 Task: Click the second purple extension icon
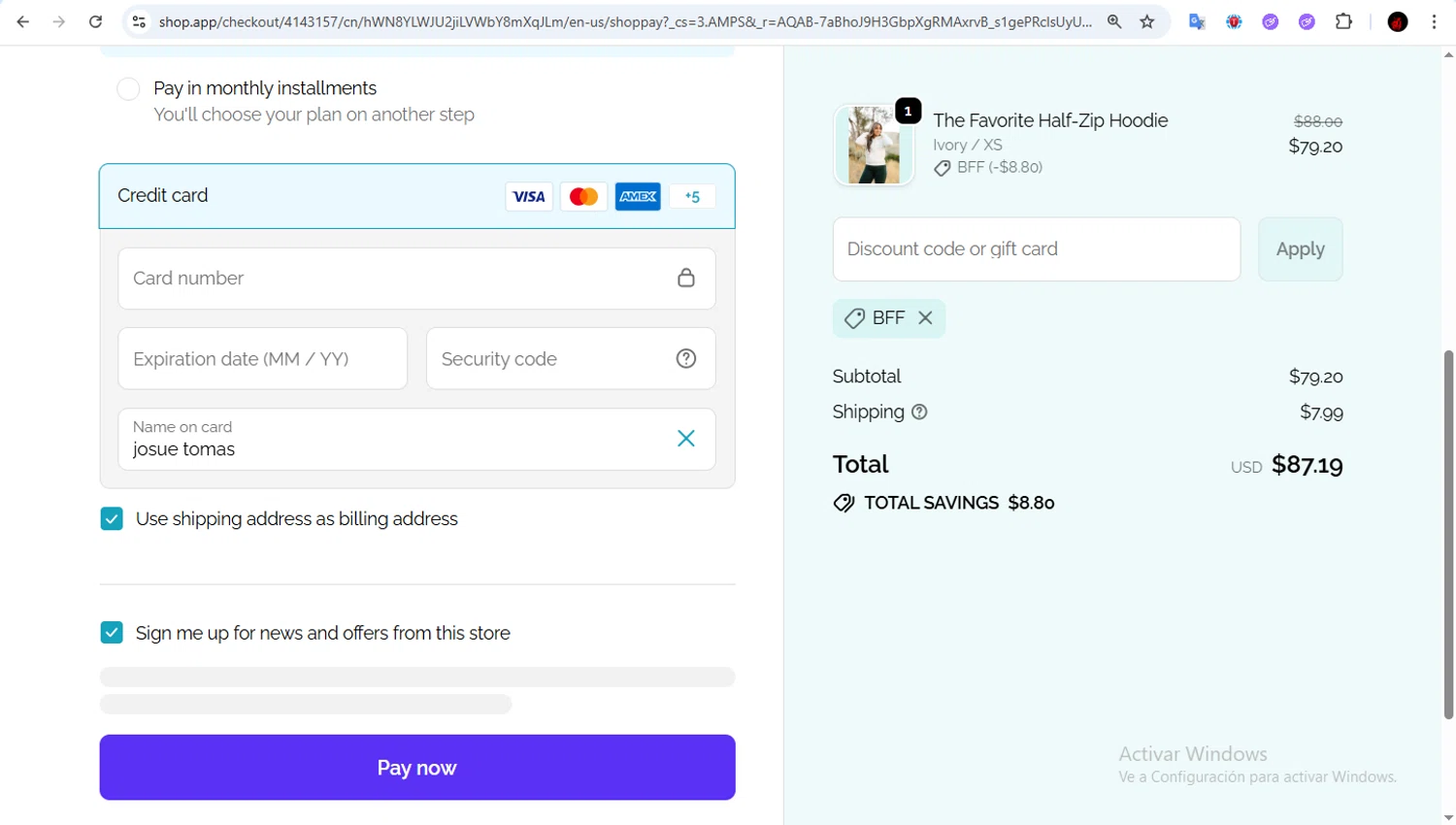(x=1307, y=21)
